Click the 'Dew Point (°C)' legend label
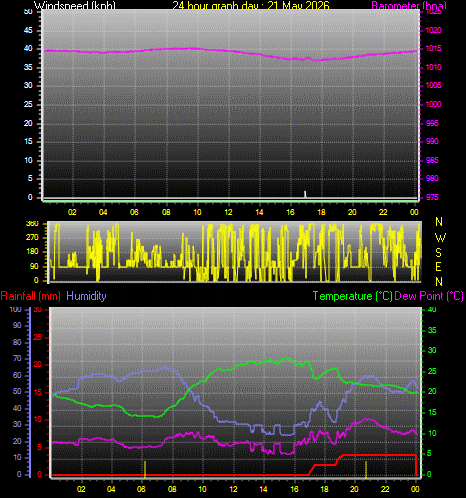This screenshot has width=466, height=498. 429,296
